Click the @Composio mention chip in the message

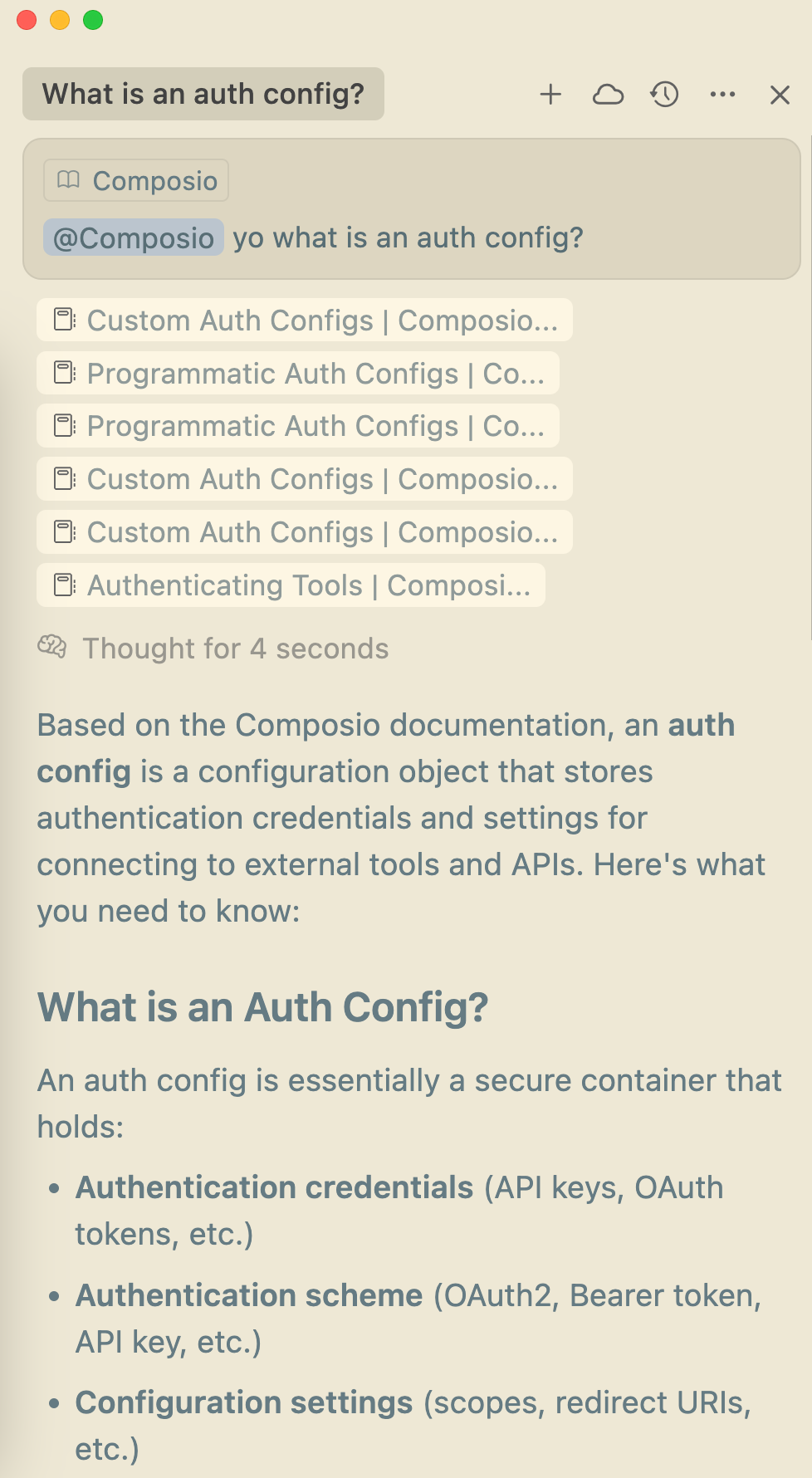(133, 237)
